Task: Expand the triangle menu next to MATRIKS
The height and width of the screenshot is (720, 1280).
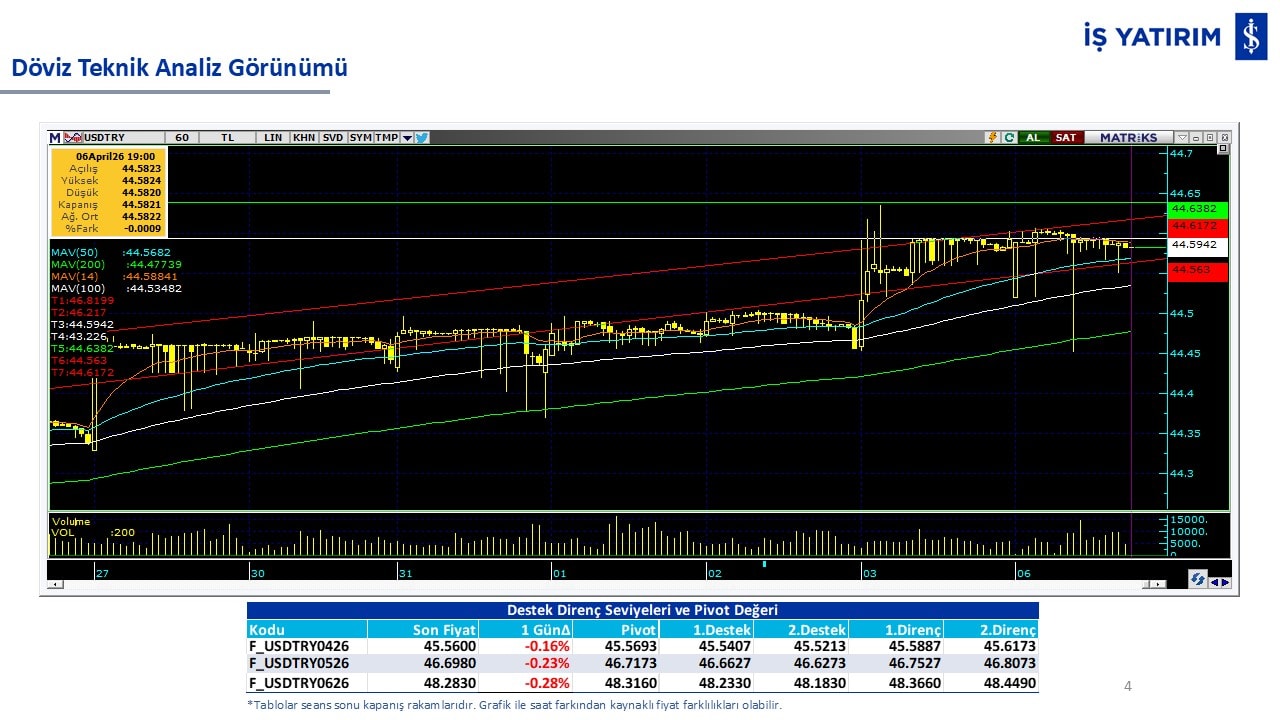Action: (x=1182, y=138)
